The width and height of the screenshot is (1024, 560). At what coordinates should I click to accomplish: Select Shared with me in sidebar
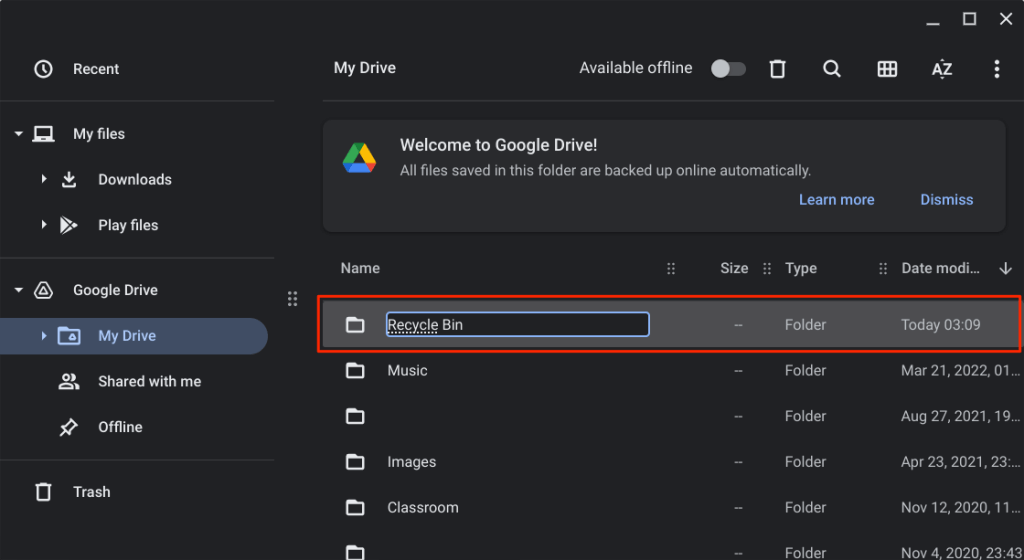(148, 382)
